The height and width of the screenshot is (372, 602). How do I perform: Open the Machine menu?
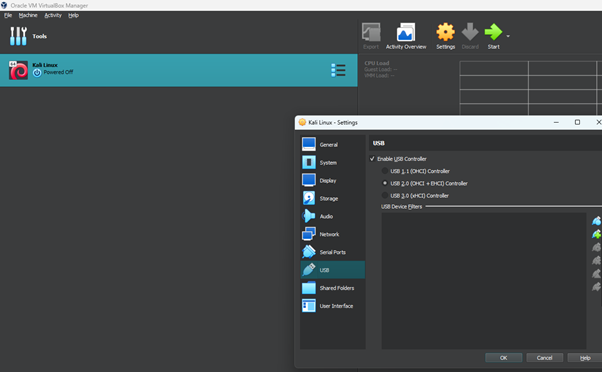[x=28, y=15]
